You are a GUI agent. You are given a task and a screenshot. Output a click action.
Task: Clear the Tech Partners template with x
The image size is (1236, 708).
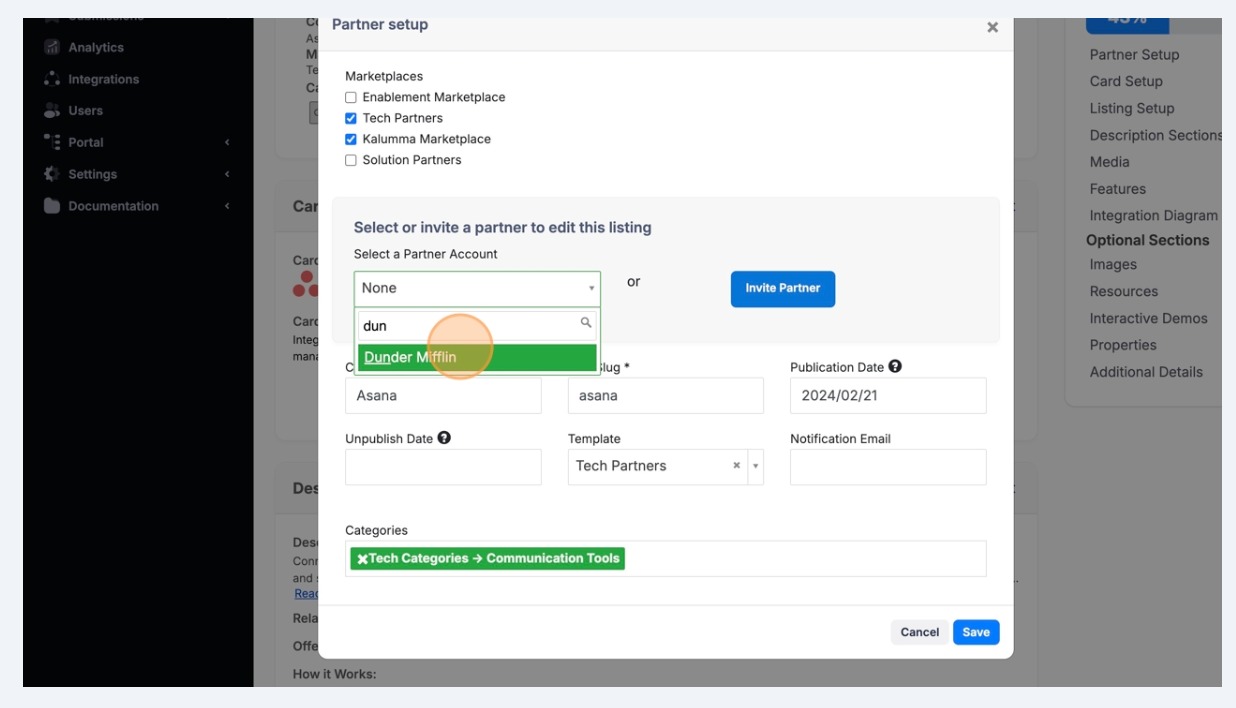tap(737, 466)
